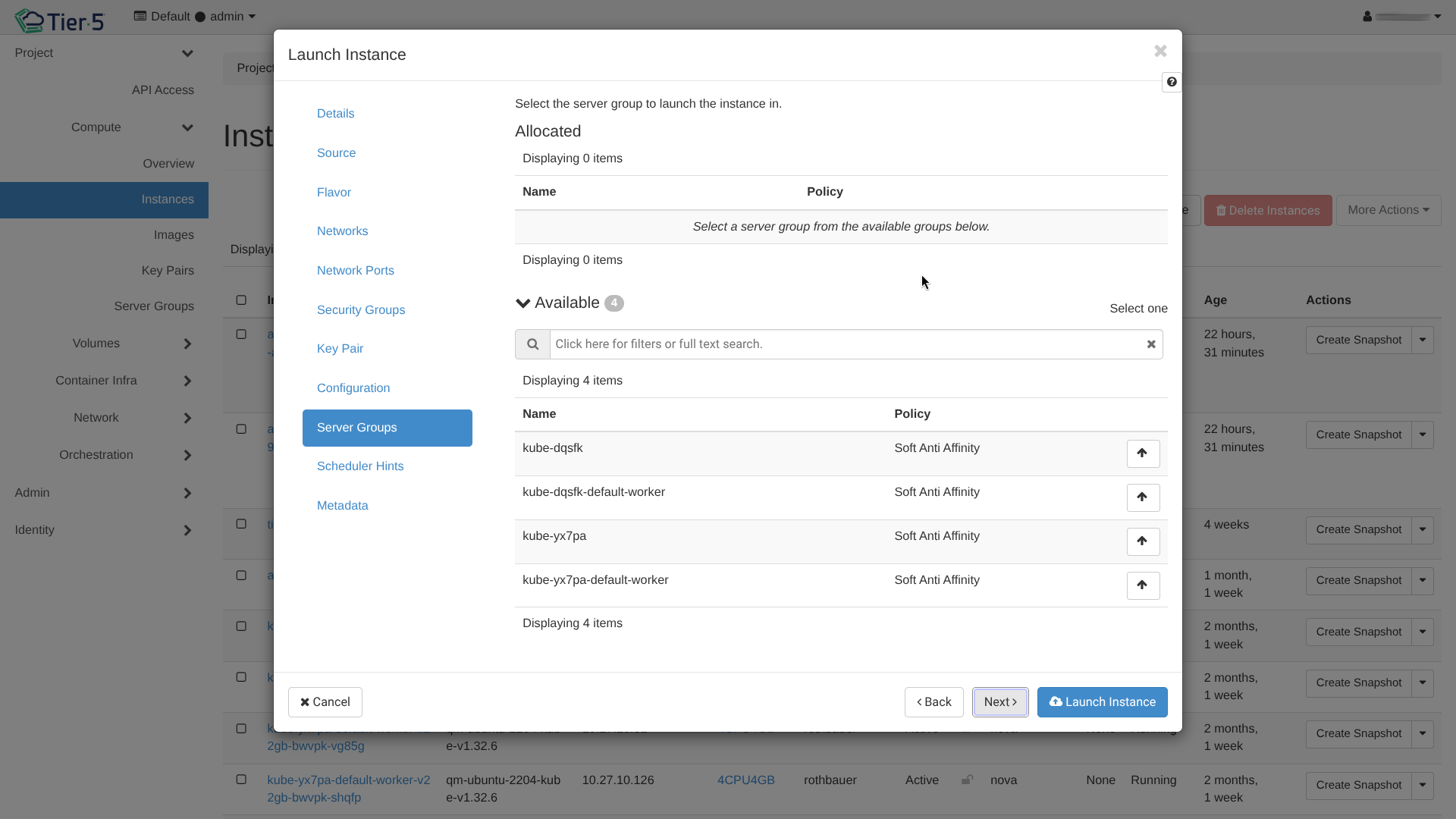Open the More Actions dropdown
1456x819 pixels.
1388,210
